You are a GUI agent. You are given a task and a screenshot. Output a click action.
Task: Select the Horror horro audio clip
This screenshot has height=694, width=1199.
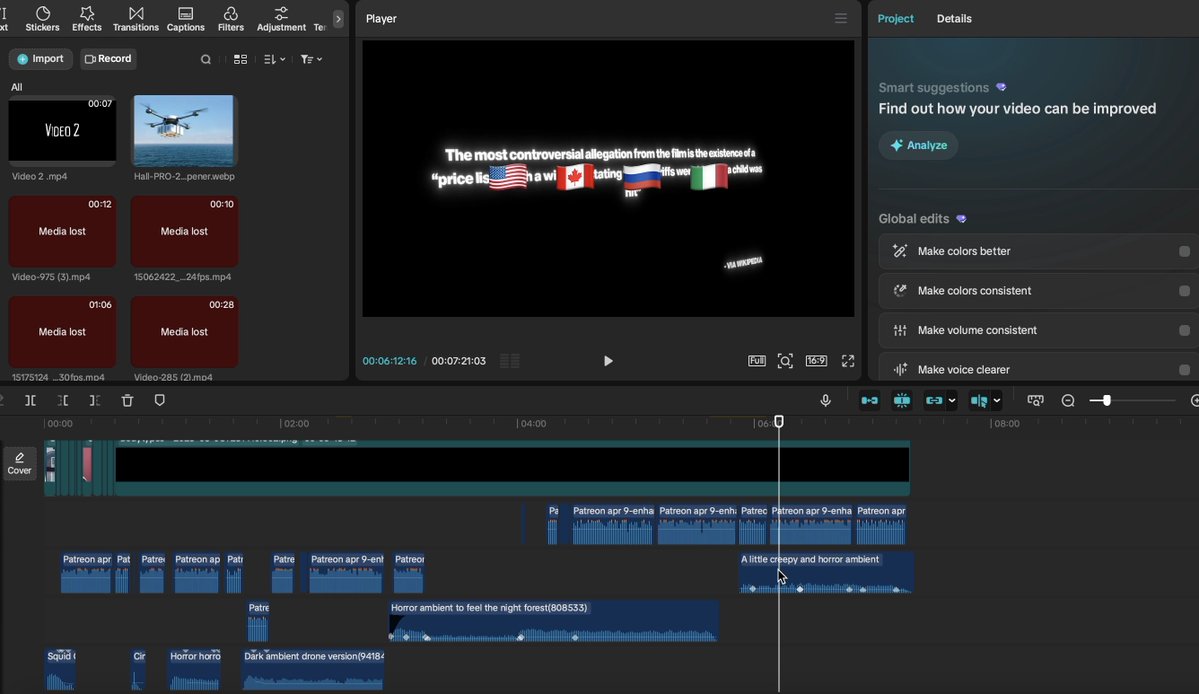tap(194, 670)
